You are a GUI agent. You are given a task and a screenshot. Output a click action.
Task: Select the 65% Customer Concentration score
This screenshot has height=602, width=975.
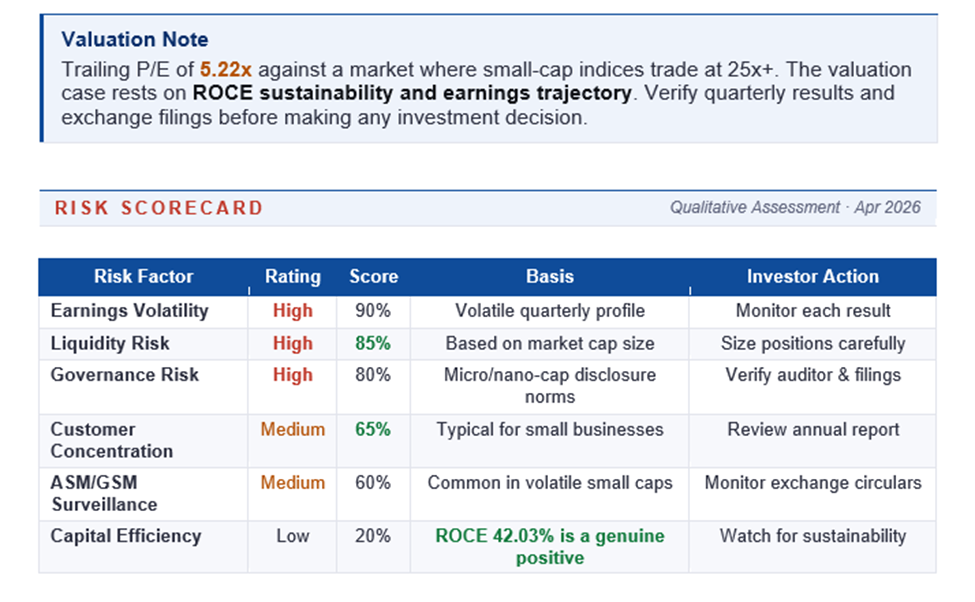[373, 430]
